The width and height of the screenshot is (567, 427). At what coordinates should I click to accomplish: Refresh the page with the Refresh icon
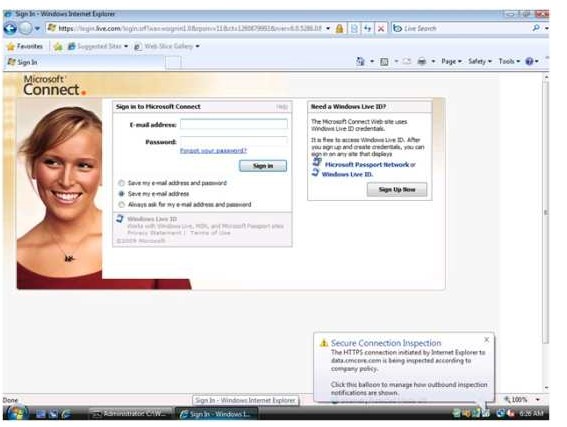(x=368, y=29)
